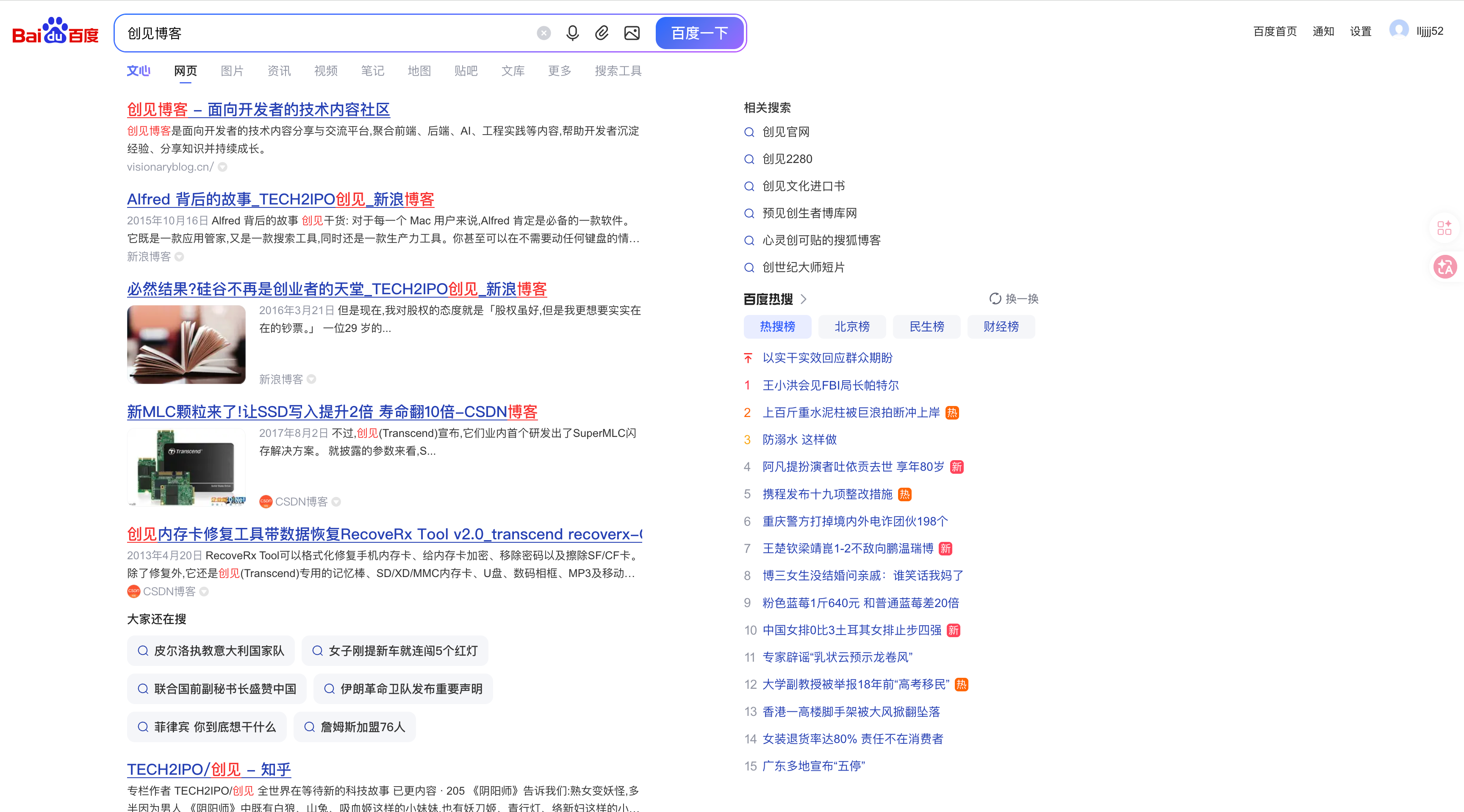This screenshot has height=812, width=1464.
Task: Open the AI apps floating sidebar icon
Action: coord(1444,228)
